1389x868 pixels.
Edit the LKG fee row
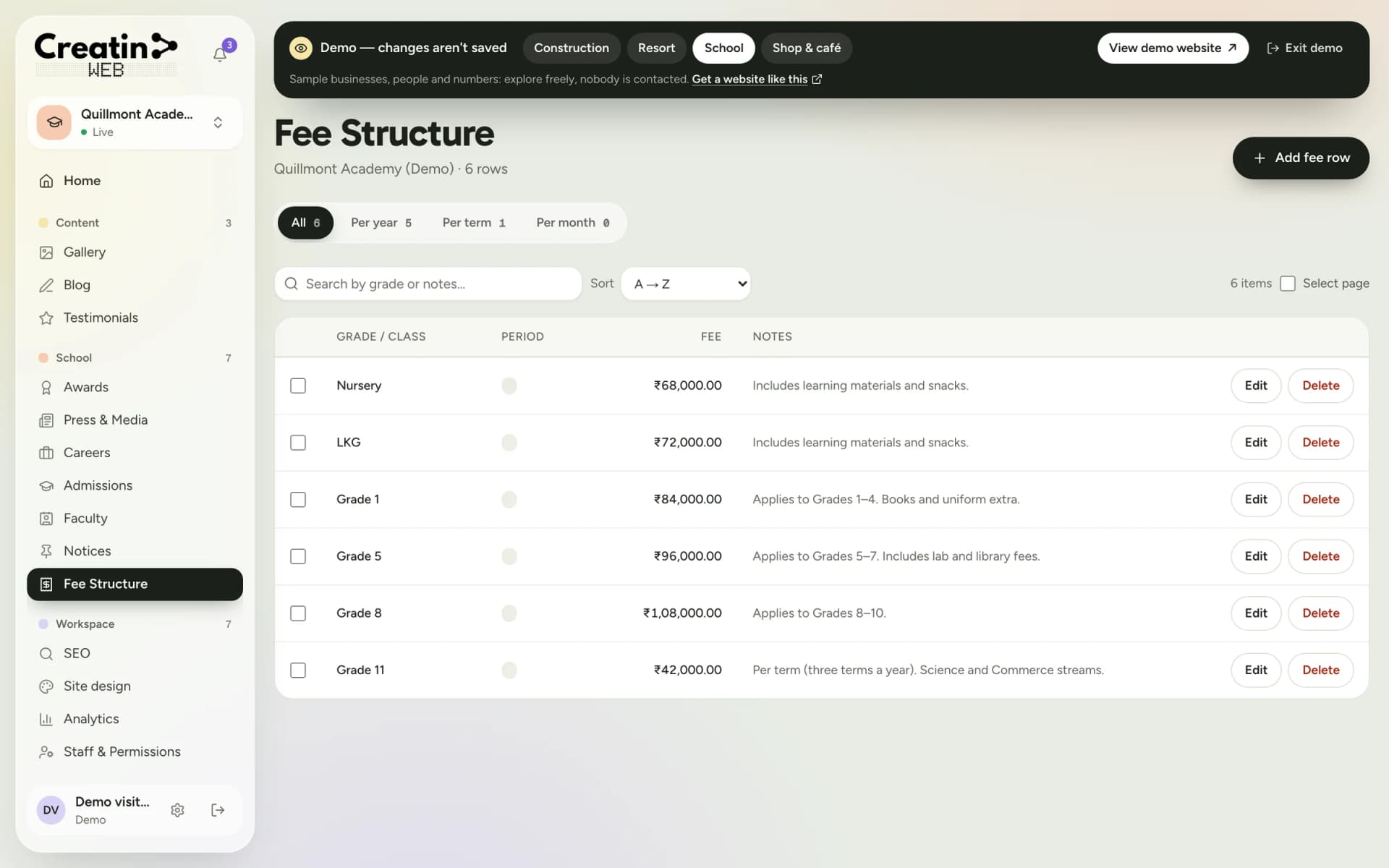point(1256,443)
